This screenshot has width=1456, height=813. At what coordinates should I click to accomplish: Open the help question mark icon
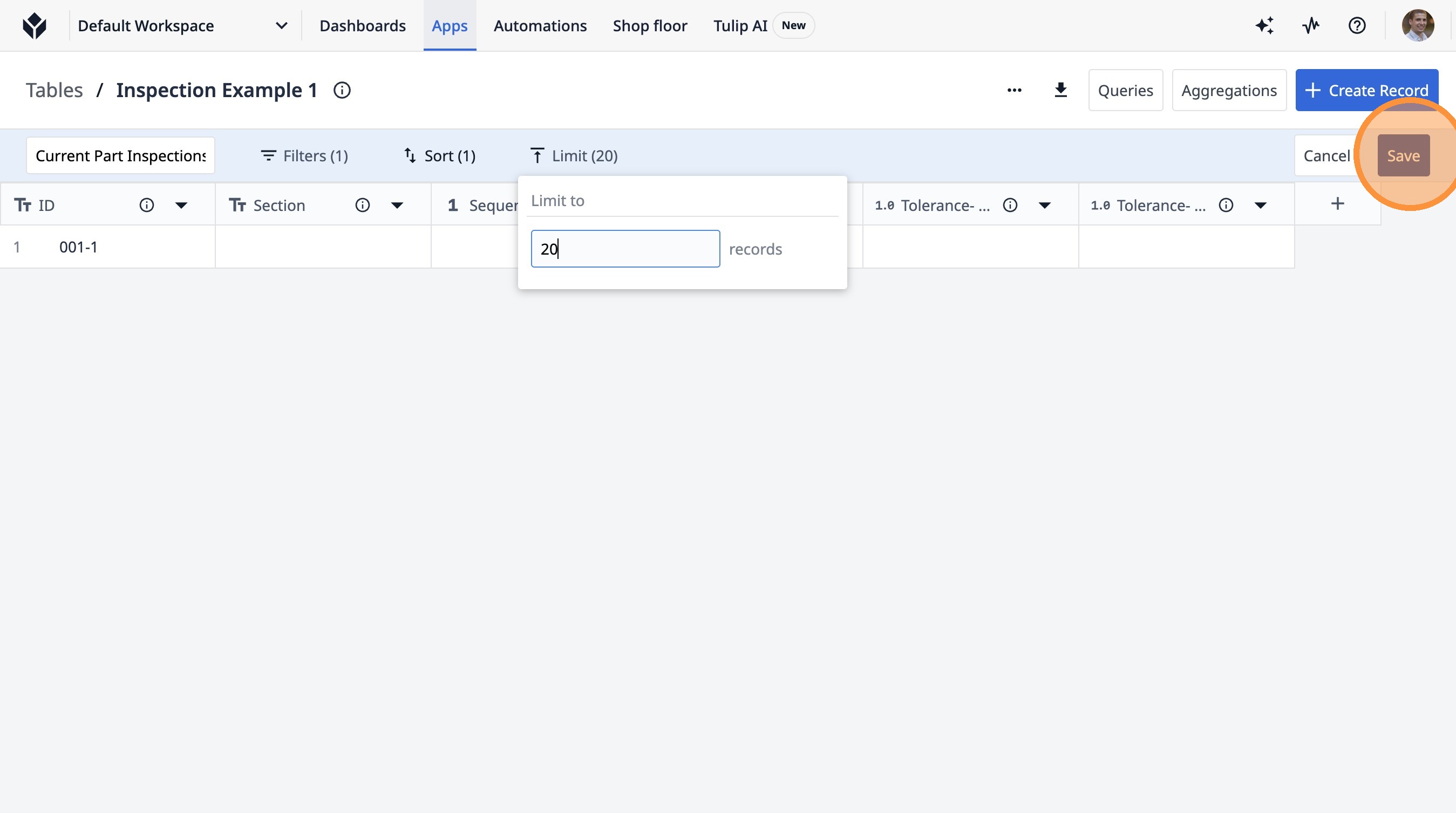click(1357, 25)
